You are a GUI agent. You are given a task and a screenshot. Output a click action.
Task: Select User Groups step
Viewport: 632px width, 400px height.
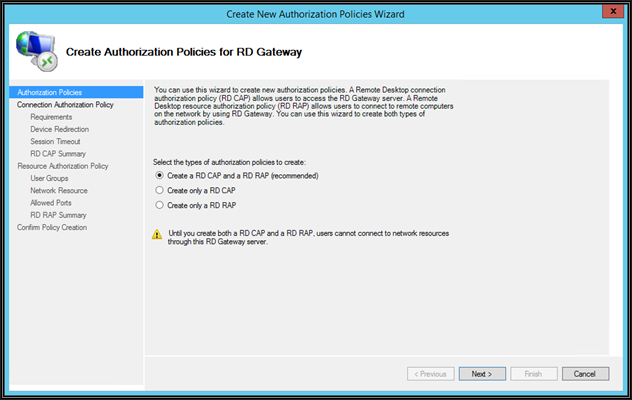click(49, 178)
